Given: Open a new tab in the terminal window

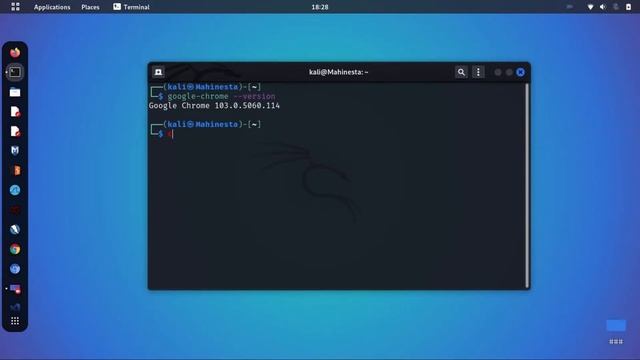Looking at the screenshot, I should pyautogui.click(x=158, y=72).
